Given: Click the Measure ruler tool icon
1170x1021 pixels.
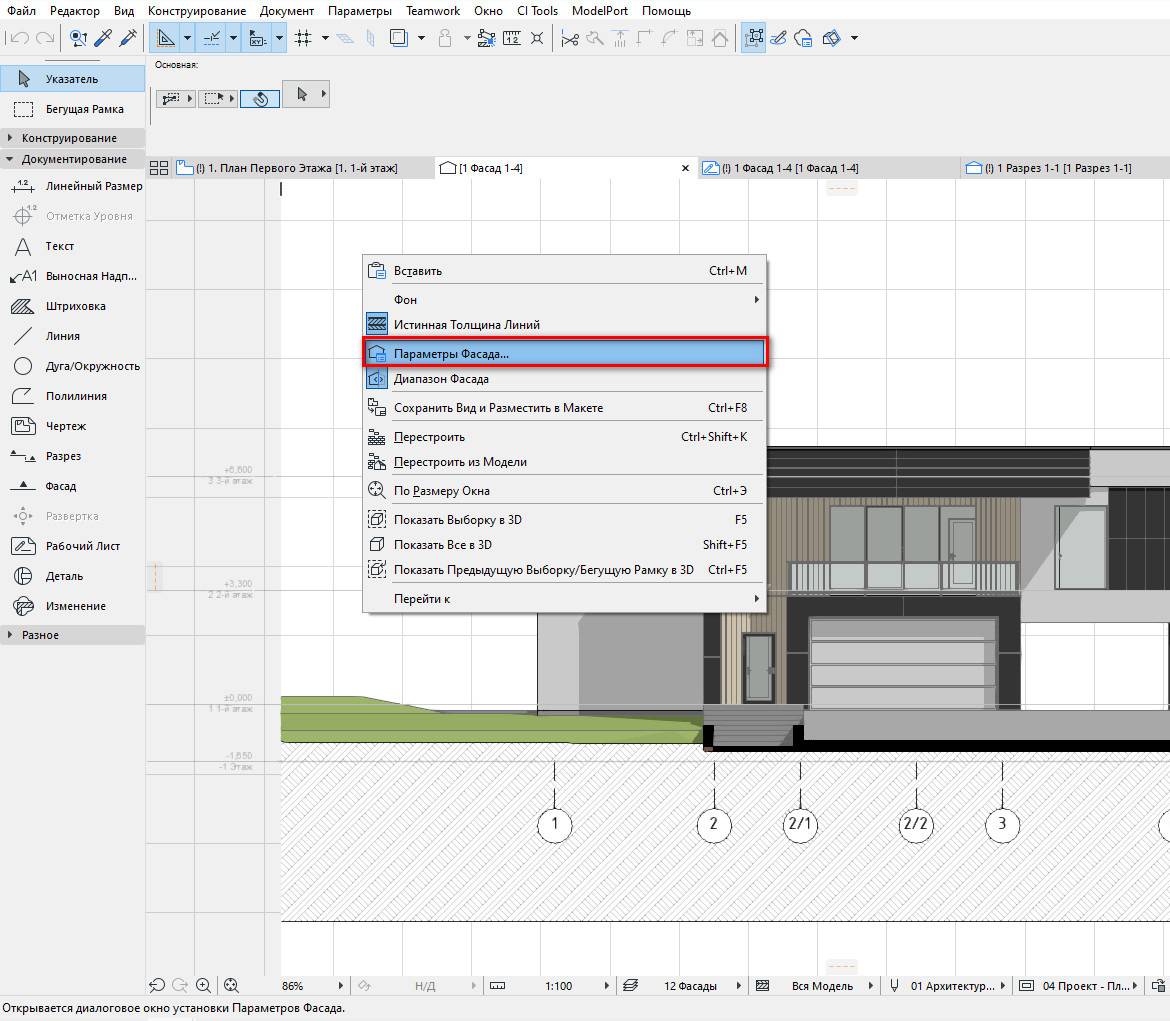Looking at the screenshot, I should (x=512, y=38).
